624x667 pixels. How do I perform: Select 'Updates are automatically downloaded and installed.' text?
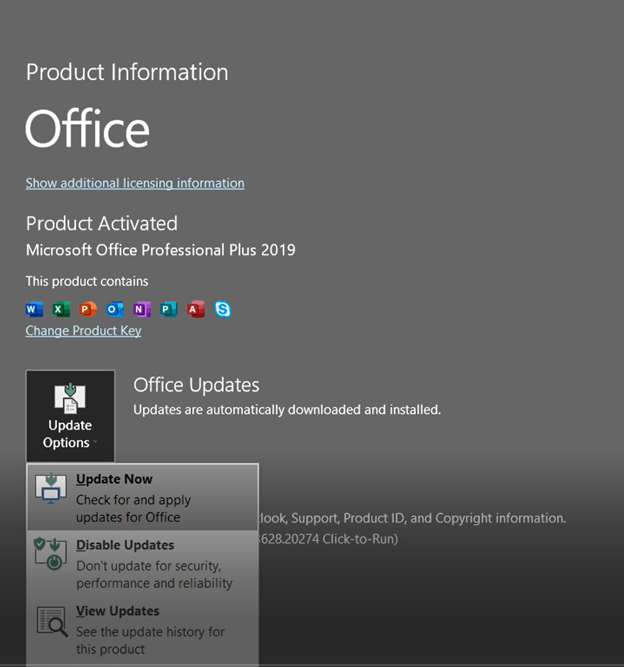[x=287, y=410]
